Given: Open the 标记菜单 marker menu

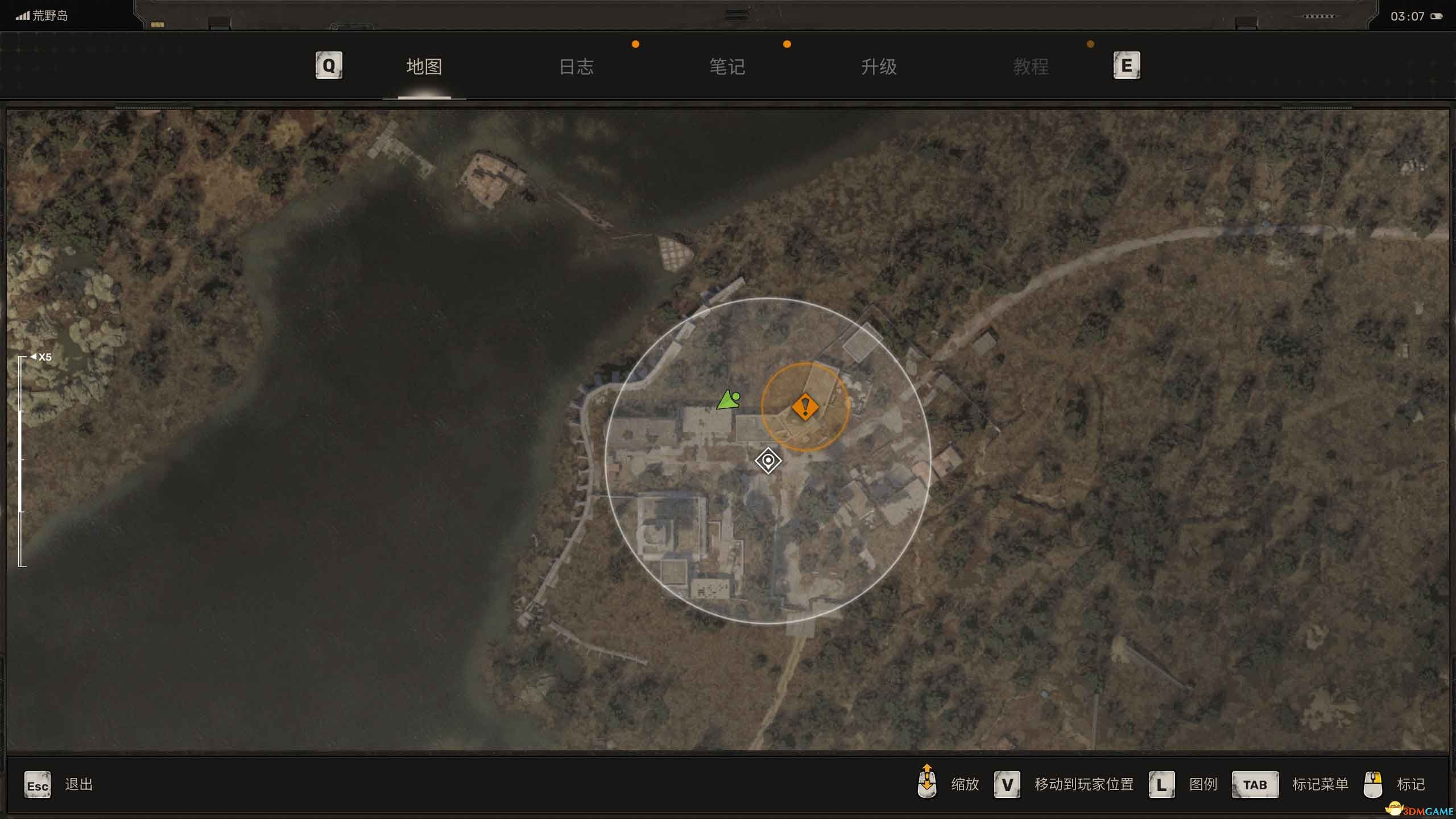Looking at the screenshot, I should click(1320, 784).
